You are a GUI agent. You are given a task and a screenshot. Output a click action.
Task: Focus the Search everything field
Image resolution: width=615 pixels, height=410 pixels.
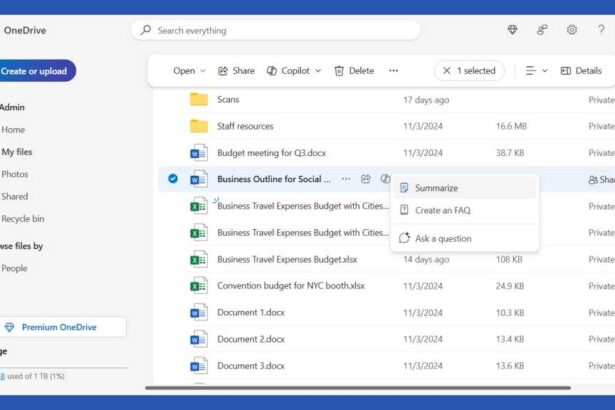point(276,30)
